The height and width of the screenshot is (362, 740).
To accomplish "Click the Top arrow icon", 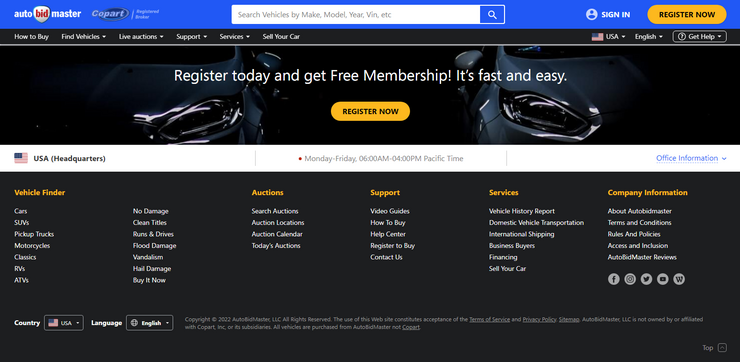I will pyautogui.click(x=722, y=348).
